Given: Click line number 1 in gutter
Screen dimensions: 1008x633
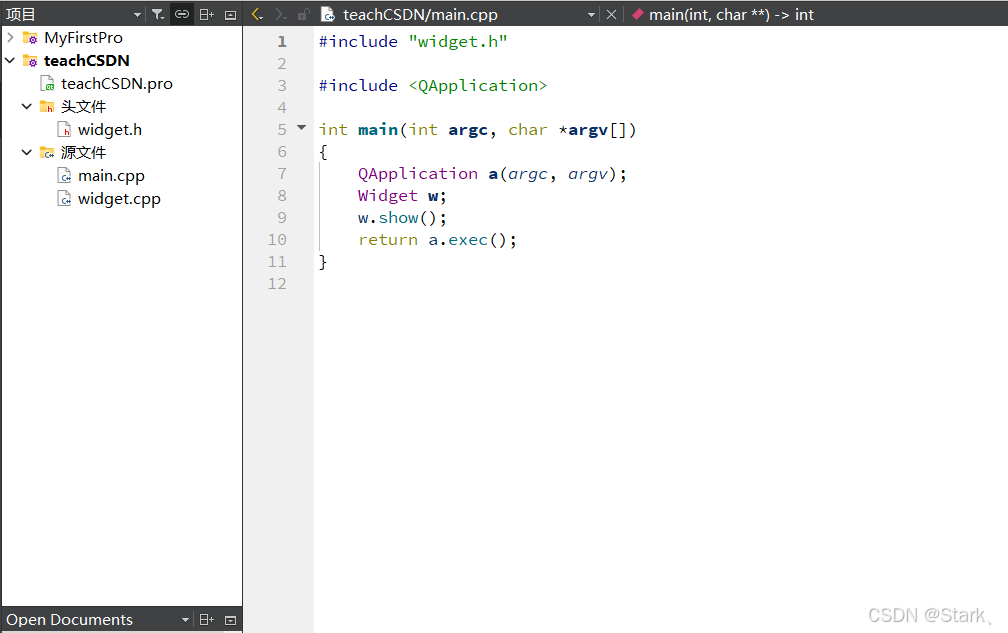Looking at the screenshot, I should point(282,42).
